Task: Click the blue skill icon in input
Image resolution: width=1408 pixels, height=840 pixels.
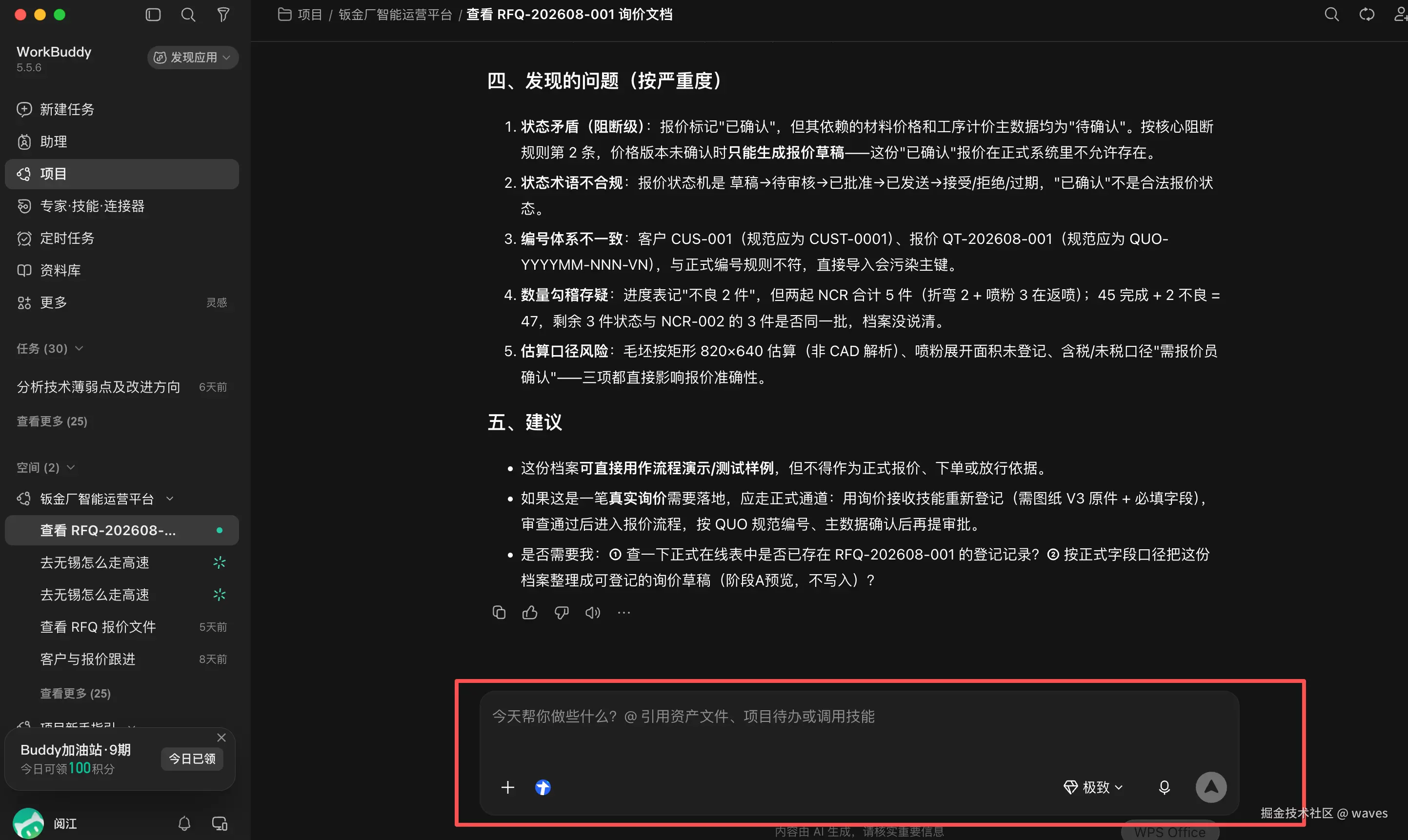Action: 543,787
